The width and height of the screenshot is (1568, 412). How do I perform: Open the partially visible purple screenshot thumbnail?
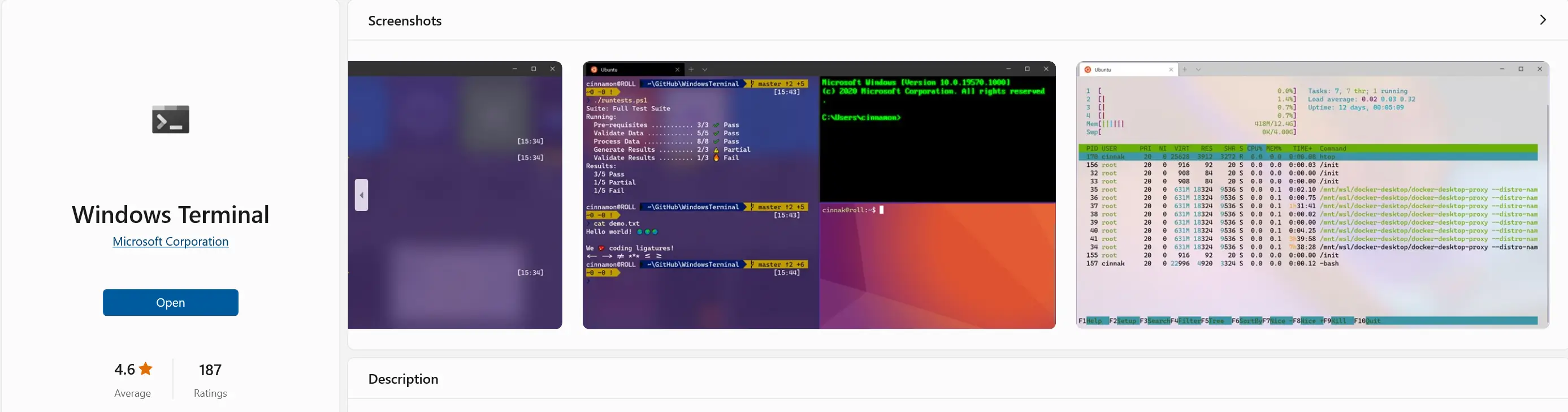[454, 195]
